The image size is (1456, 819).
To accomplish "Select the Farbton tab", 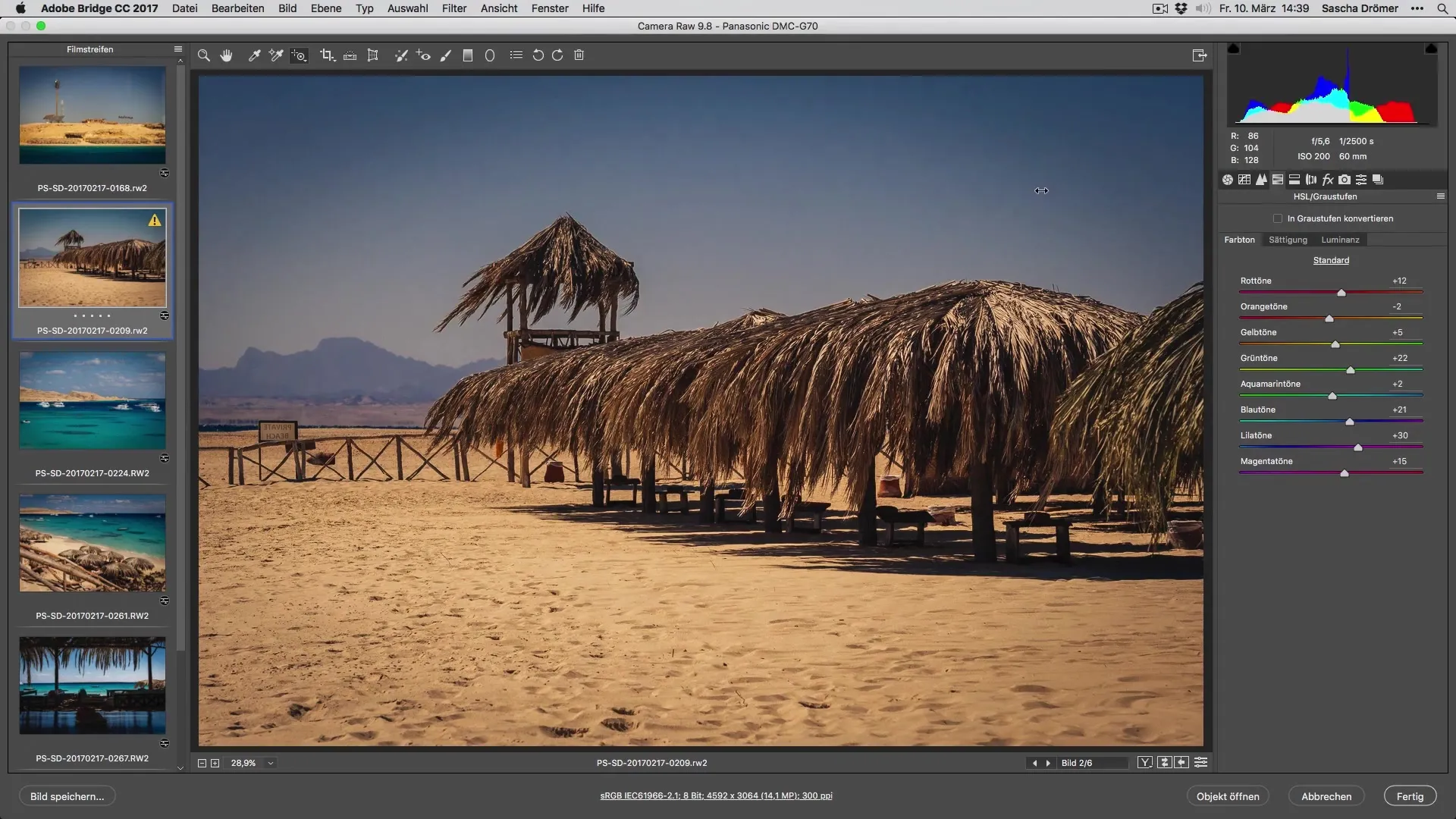I will click(1239, 240).
